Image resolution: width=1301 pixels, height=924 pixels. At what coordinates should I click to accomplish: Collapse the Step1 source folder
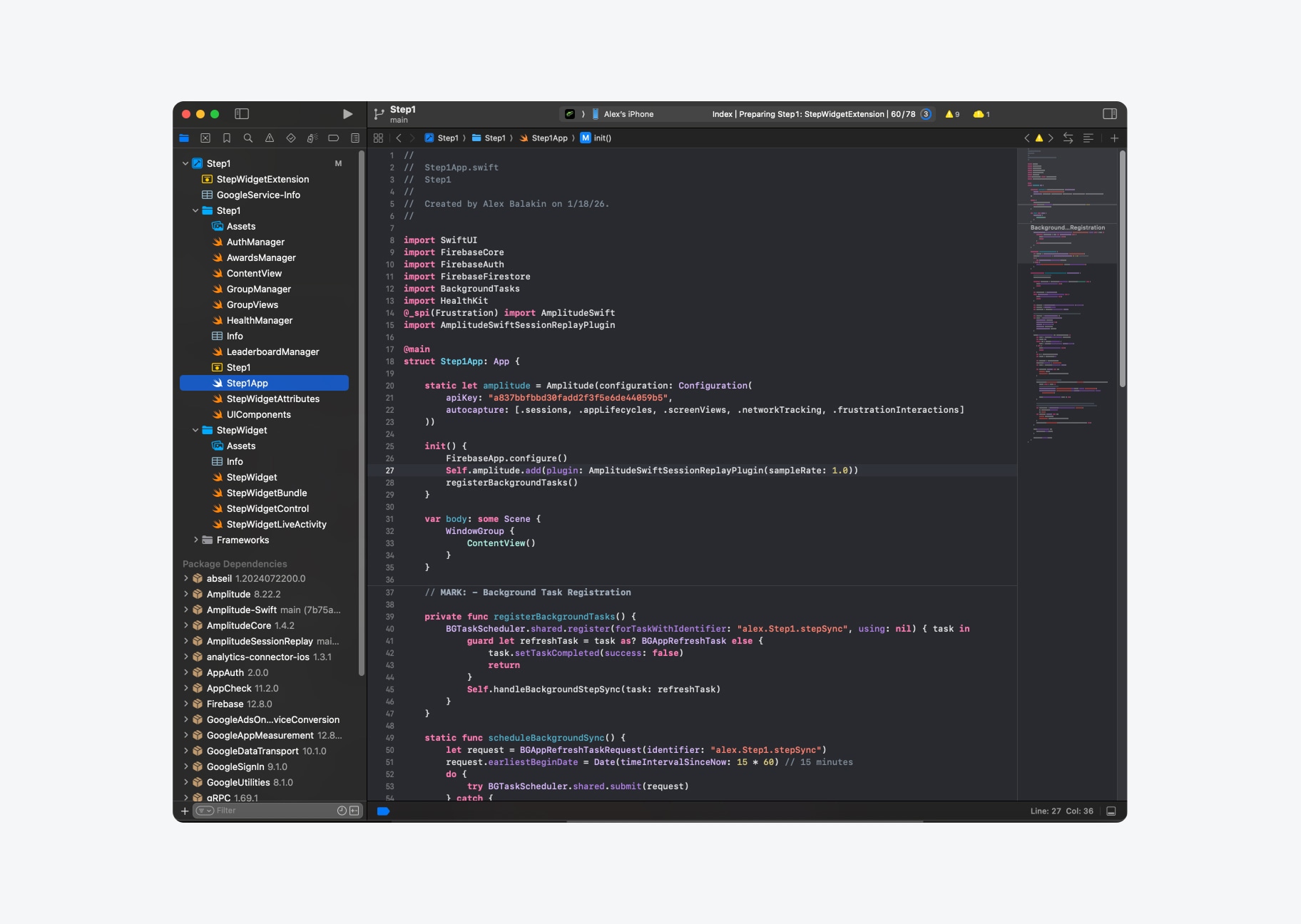pos(195,211)
